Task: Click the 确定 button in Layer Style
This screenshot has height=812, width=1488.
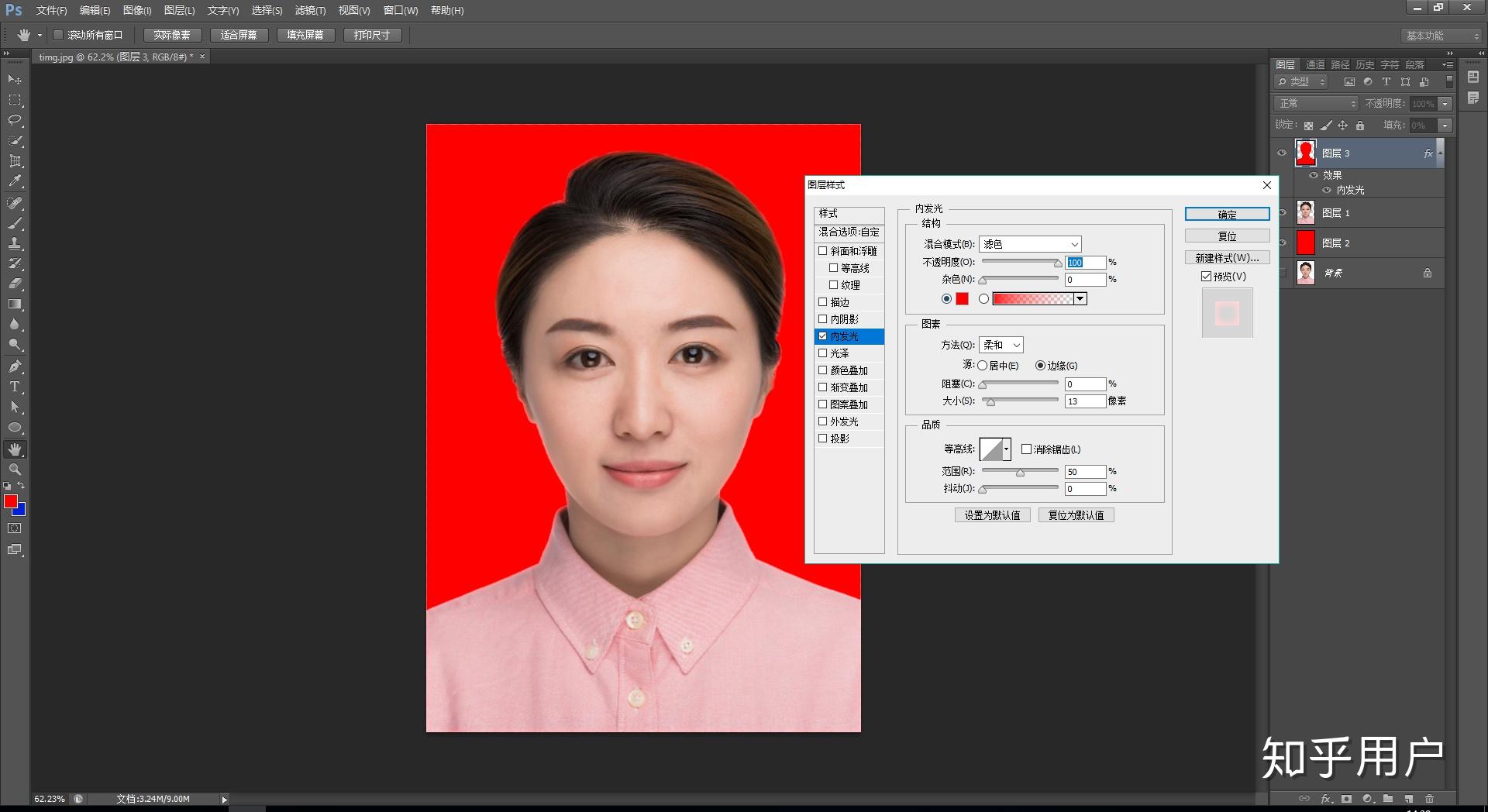Action: (1227, 214)
